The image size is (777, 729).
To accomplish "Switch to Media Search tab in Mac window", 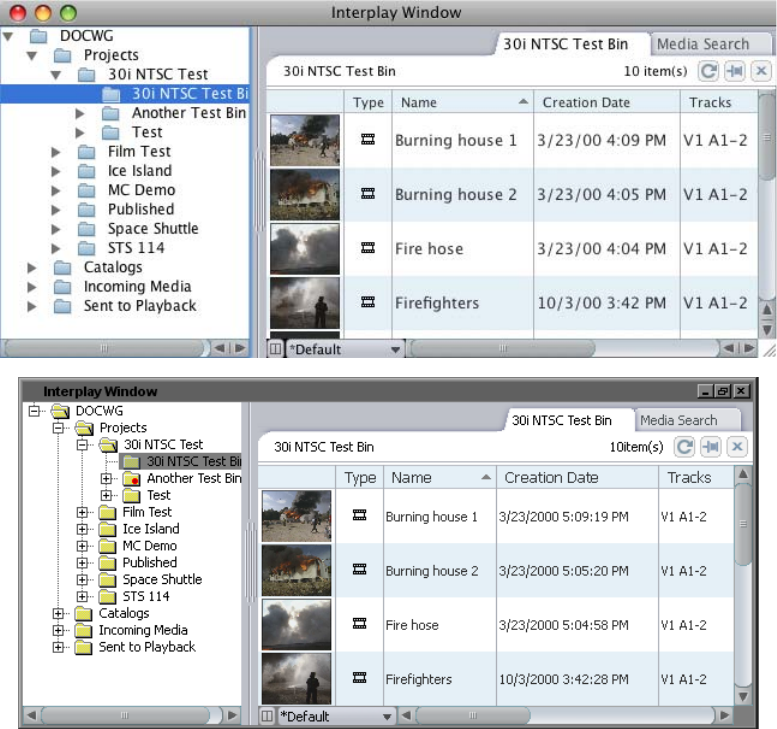I will click(x=711, y=44).
